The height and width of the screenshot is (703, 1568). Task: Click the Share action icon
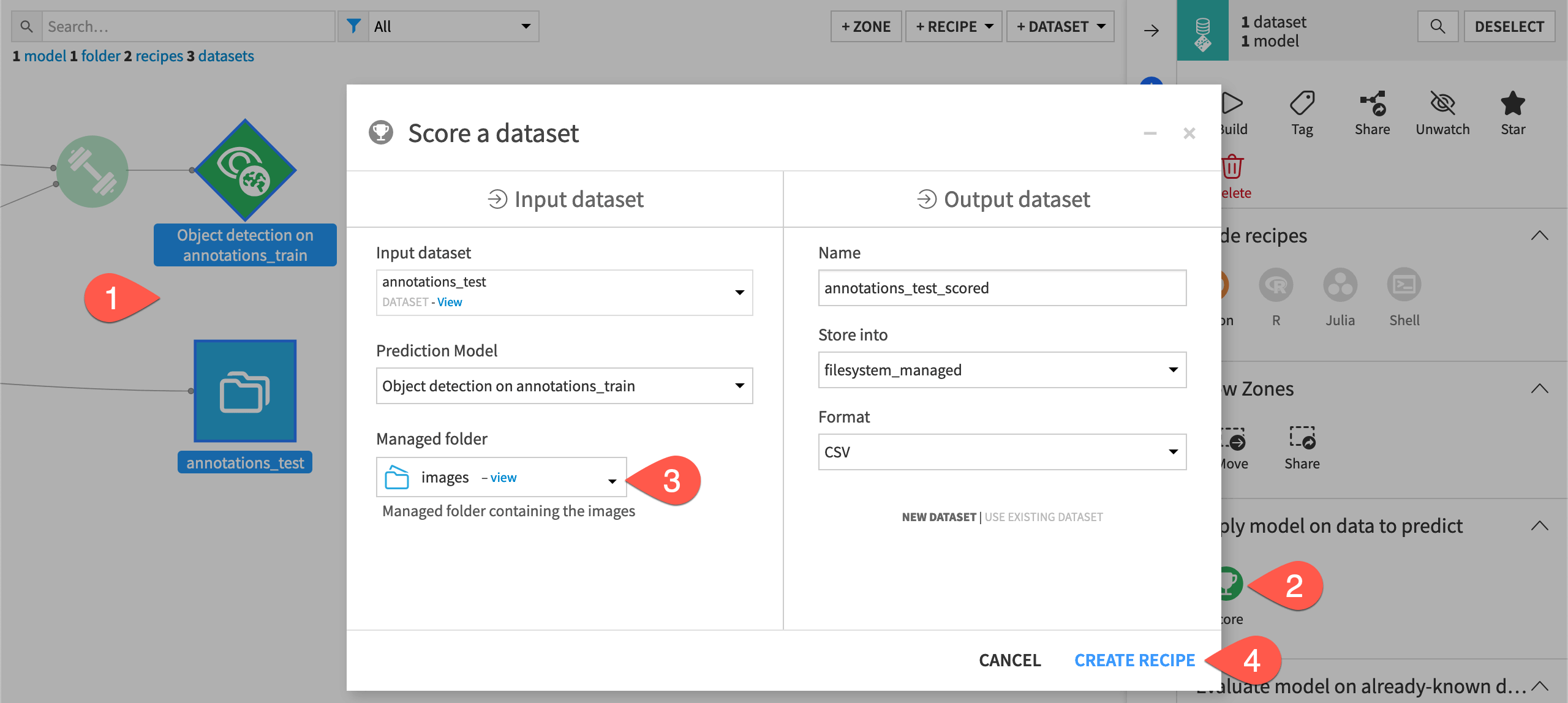(1373, 103)
